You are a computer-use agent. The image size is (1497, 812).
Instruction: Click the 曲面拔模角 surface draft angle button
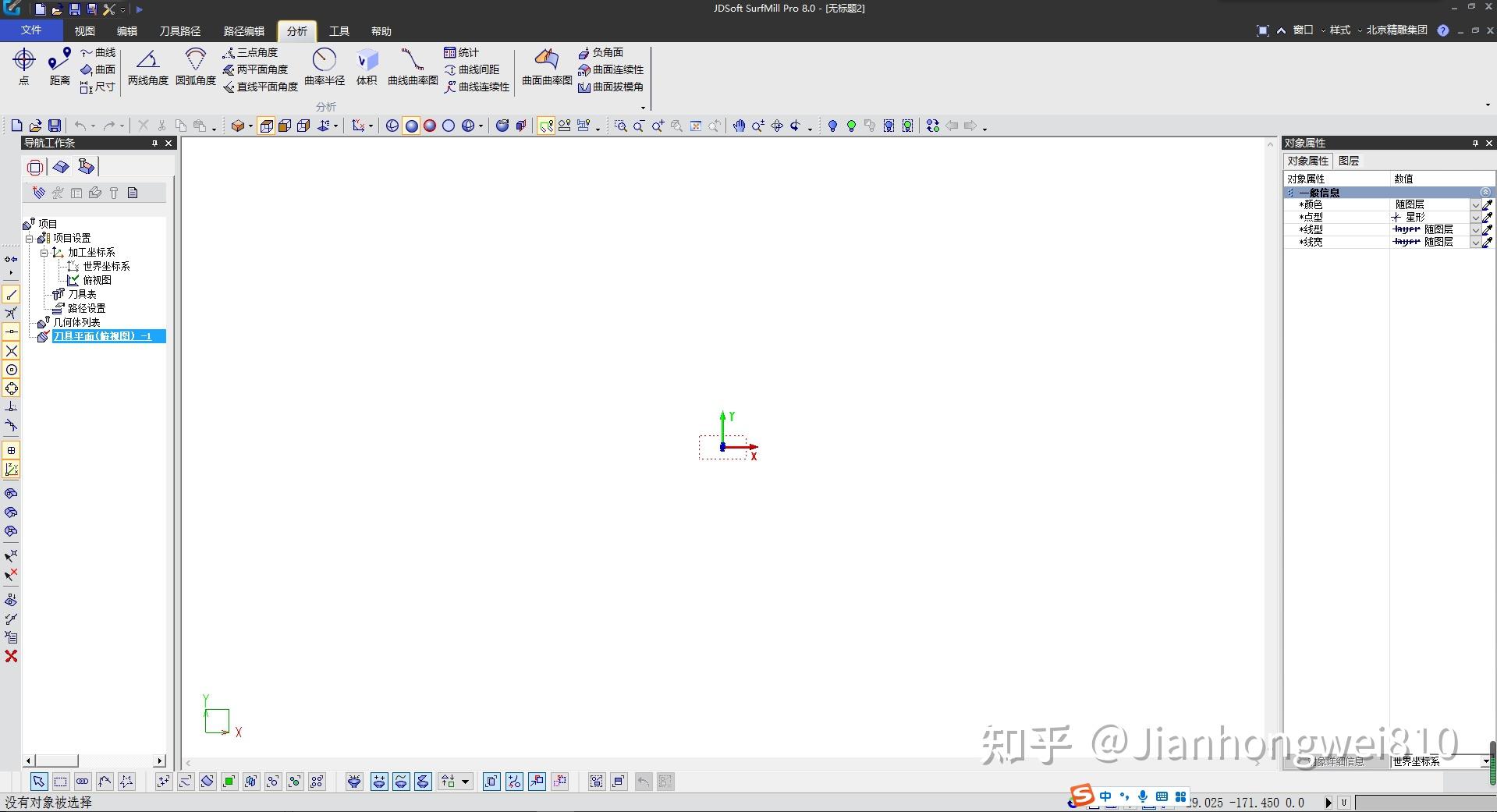click(611, 87)
